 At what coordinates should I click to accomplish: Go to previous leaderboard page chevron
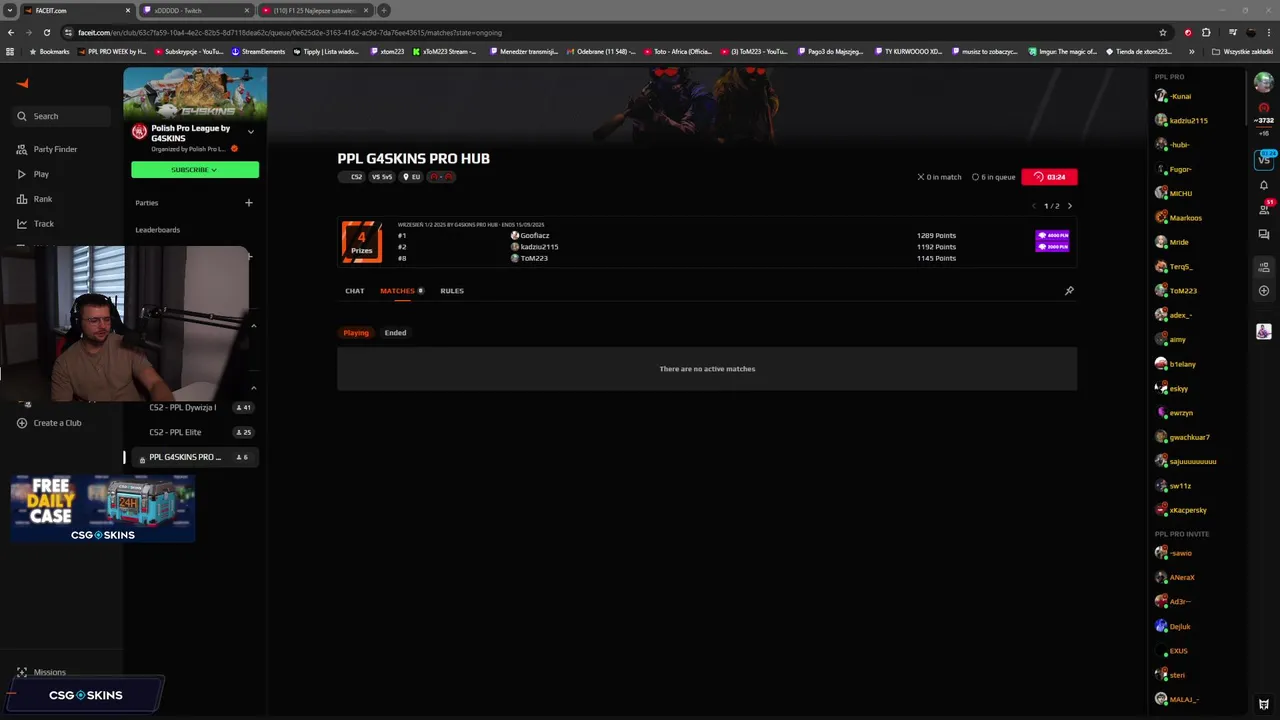click(1034, 206)
